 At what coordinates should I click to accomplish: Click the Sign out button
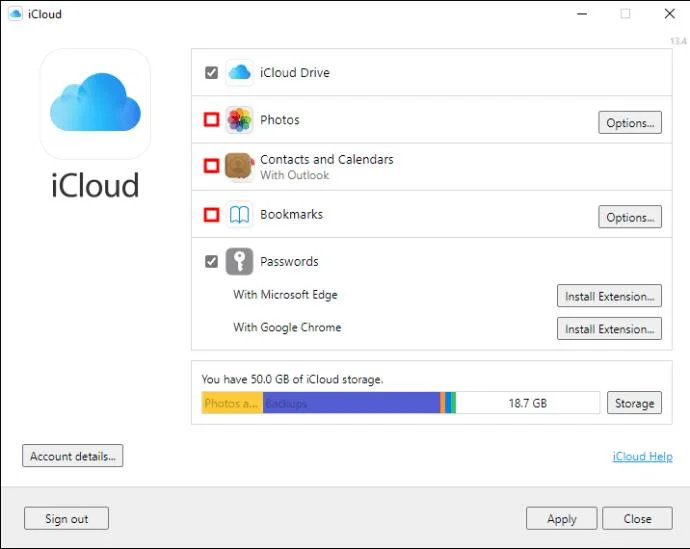(x=66, y=519)
